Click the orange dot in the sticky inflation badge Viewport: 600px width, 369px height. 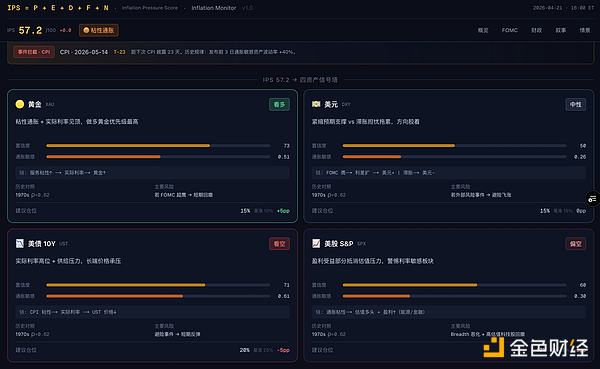tap(86, 30)
